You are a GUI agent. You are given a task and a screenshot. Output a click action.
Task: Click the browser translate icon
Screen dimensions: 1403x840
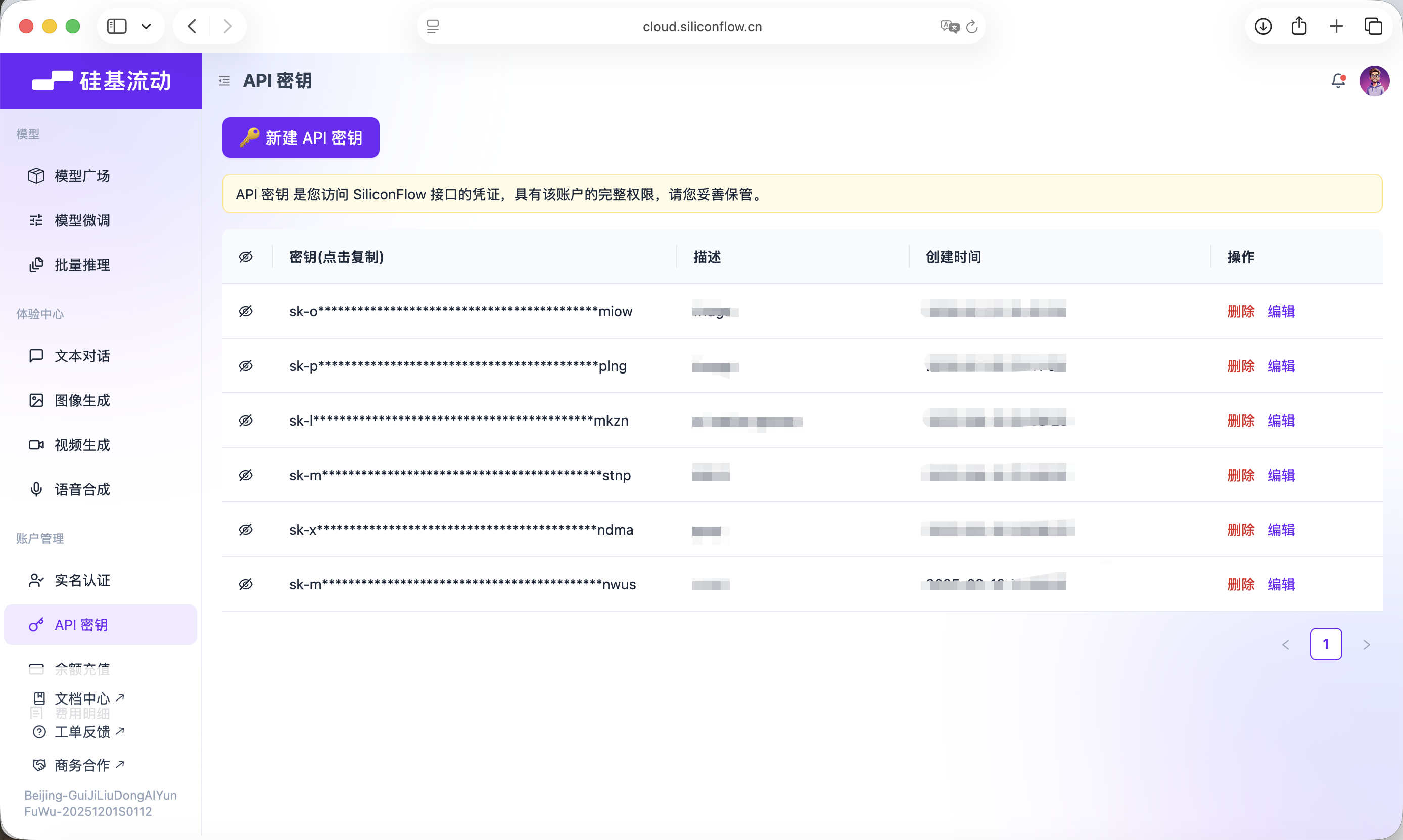tap(949, 27)
